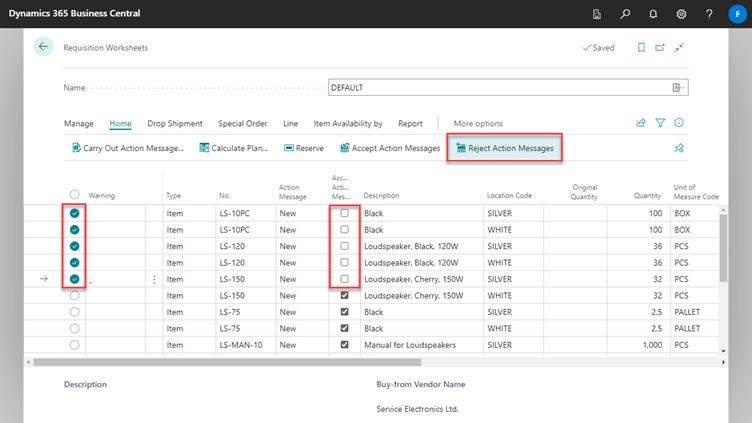Click Accept Action Messages button
The width and height of the screenshot is (752, 423).
point(390,148)
